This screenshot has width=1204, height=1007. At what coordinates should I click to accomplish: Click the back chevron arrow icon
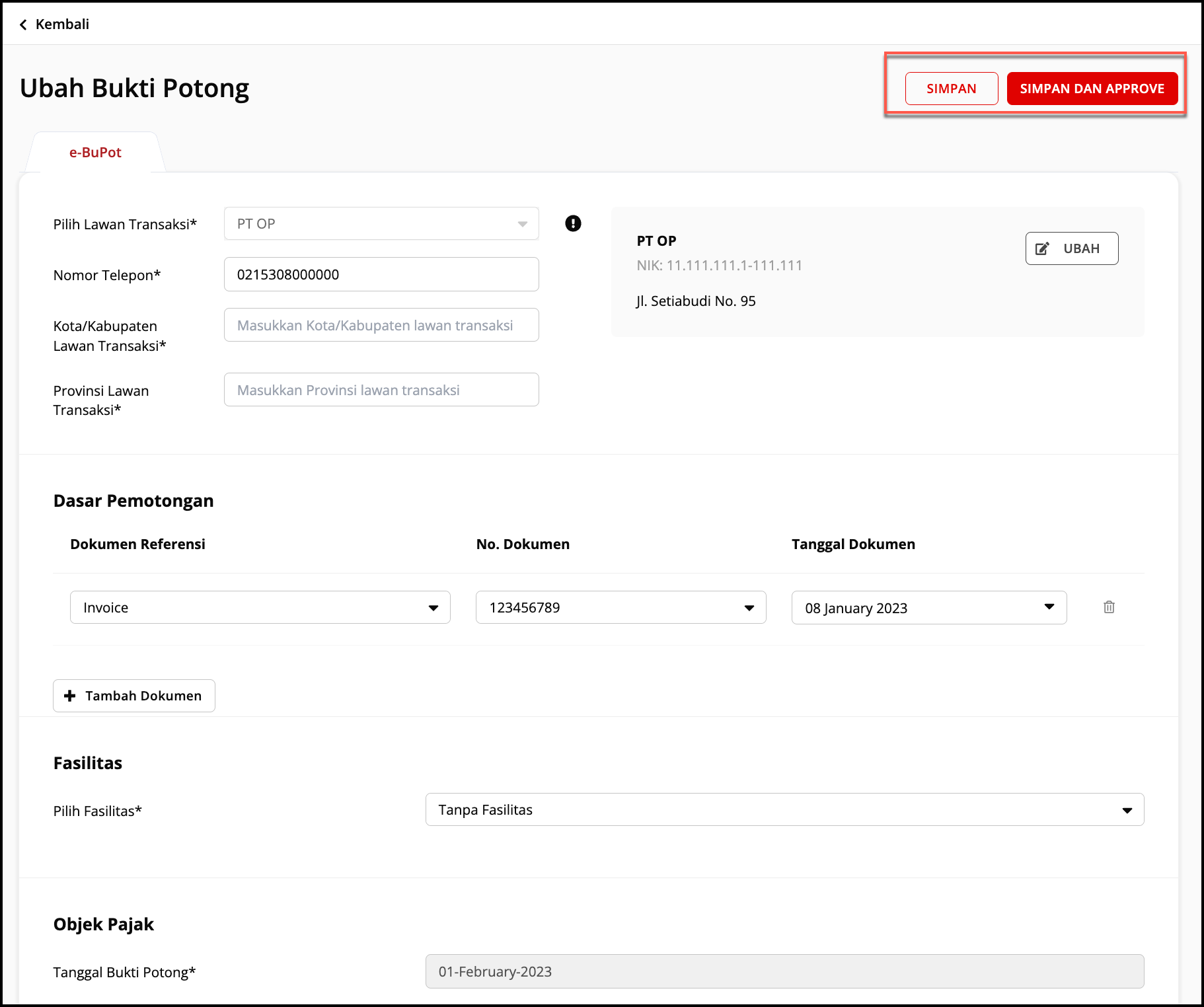[x=24, y=24]
